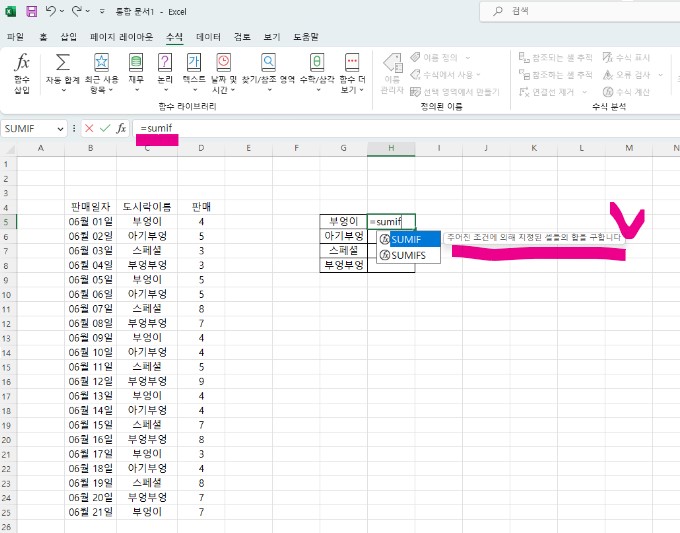
Task: Cancel formula entry with the X icon
Action: point(89,128)
